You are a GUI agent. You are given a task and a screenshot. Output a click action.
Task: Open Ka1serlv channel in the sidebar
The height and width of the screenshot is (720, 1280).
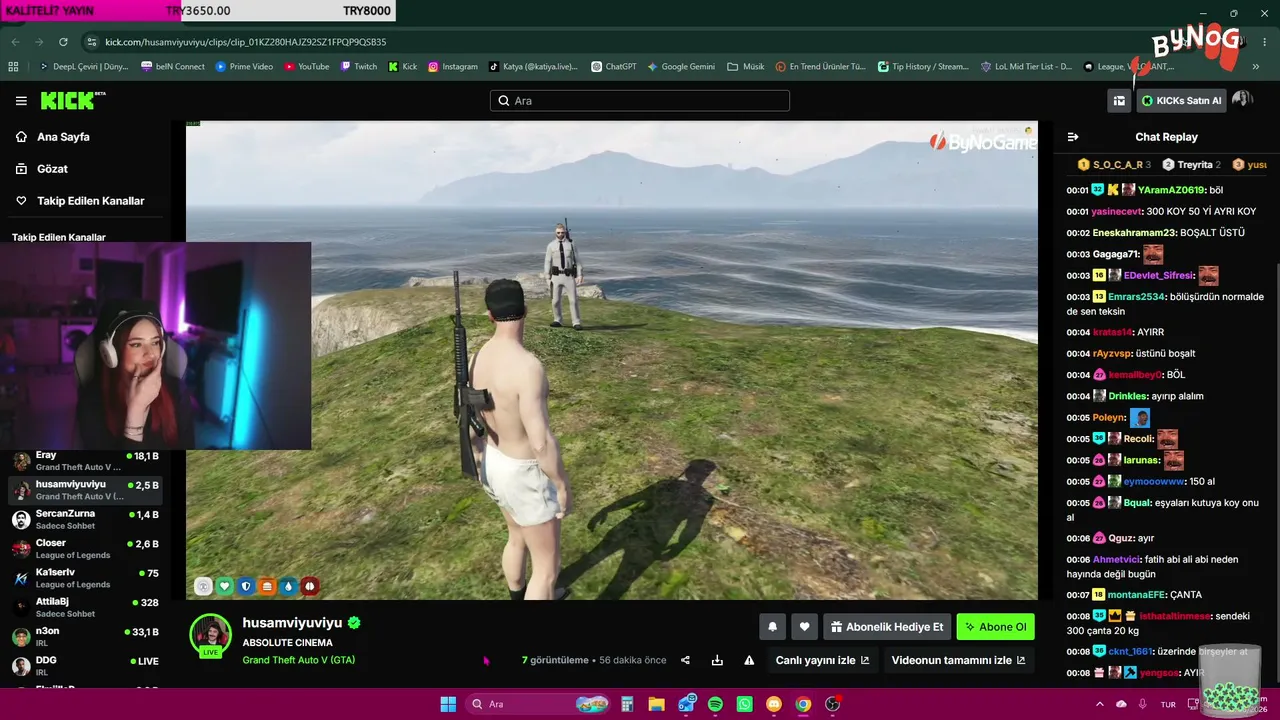click(85, 578)
